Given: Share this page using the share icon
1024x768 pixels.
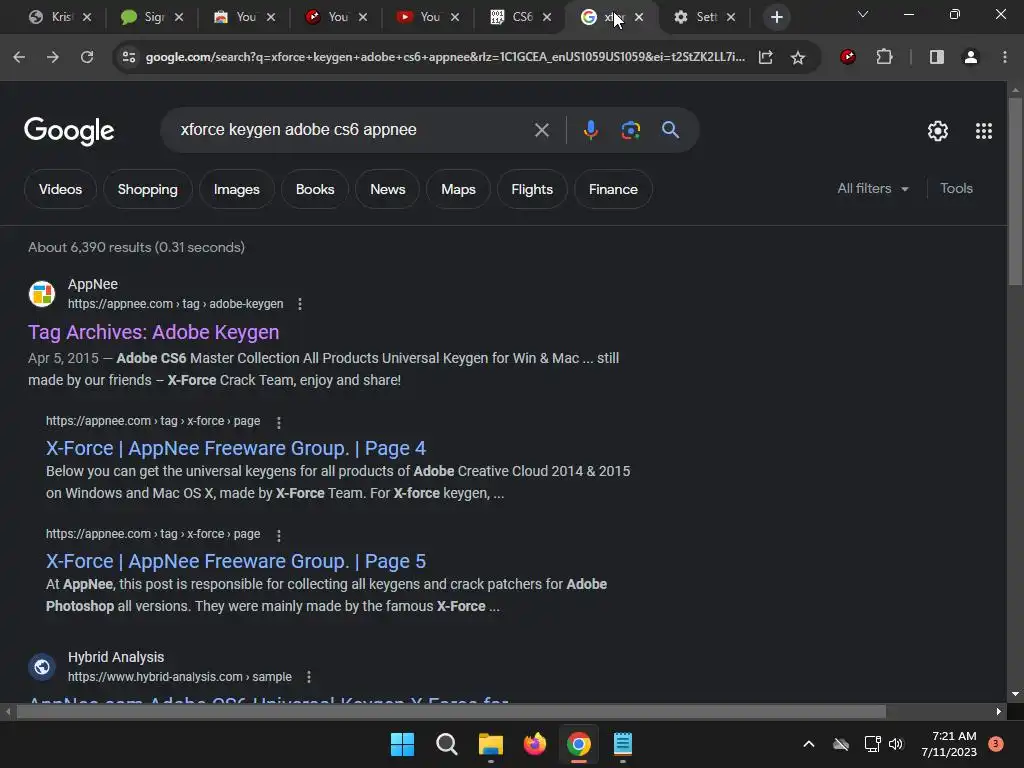Looking at the screenshot, I should click(765, 57).
